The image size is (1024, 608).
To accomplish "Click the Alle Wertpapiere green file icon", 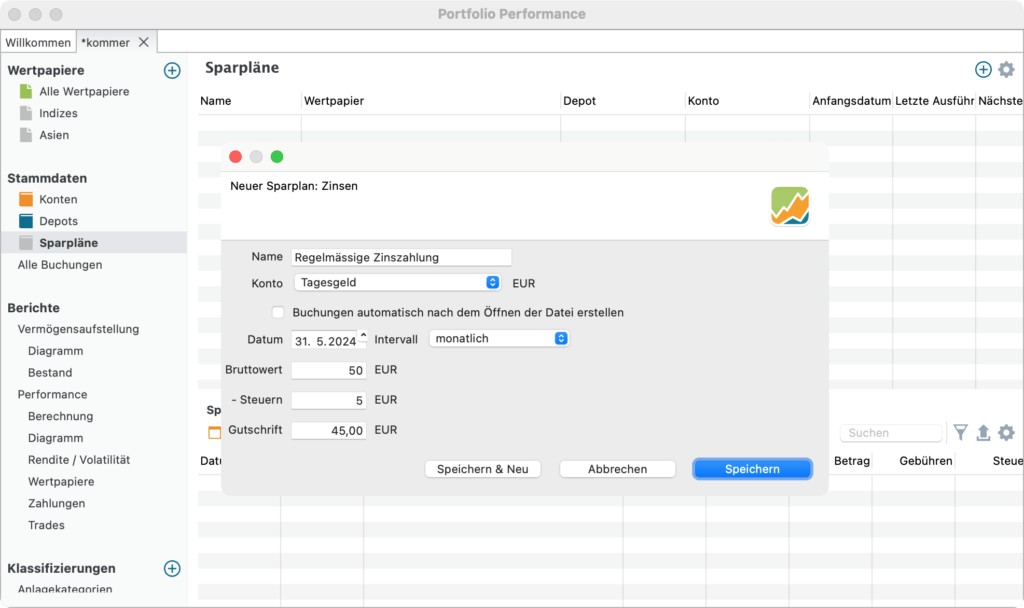I will (26, 91).
